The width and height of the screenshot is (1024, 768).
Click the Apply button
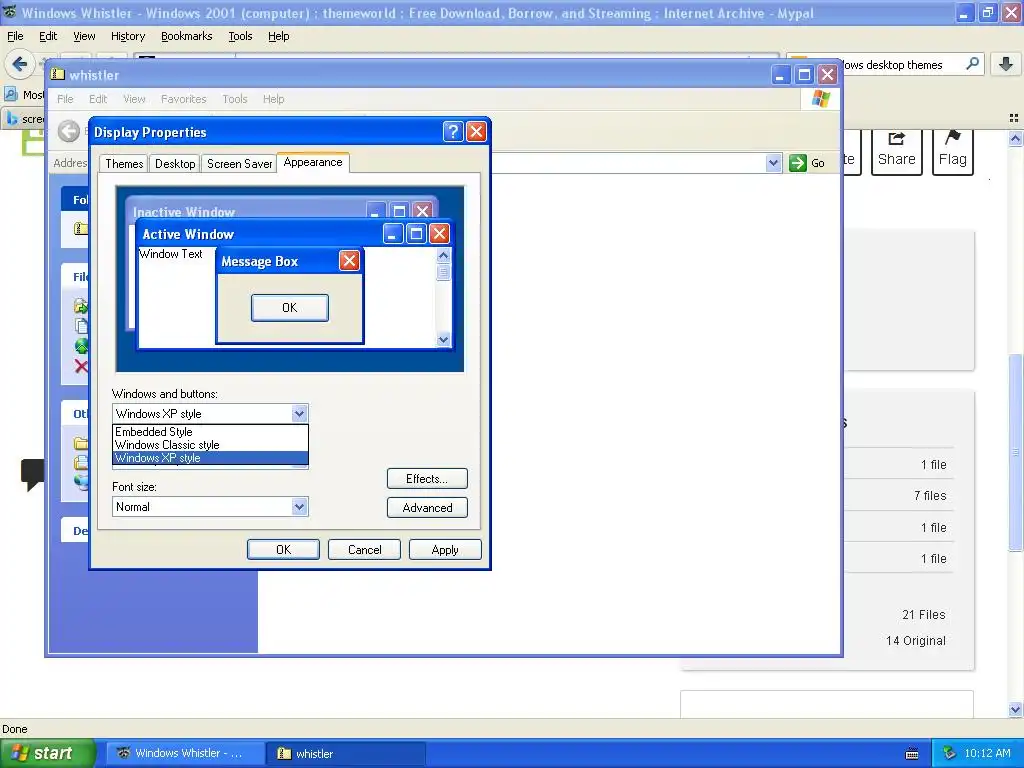coord(445,550)
